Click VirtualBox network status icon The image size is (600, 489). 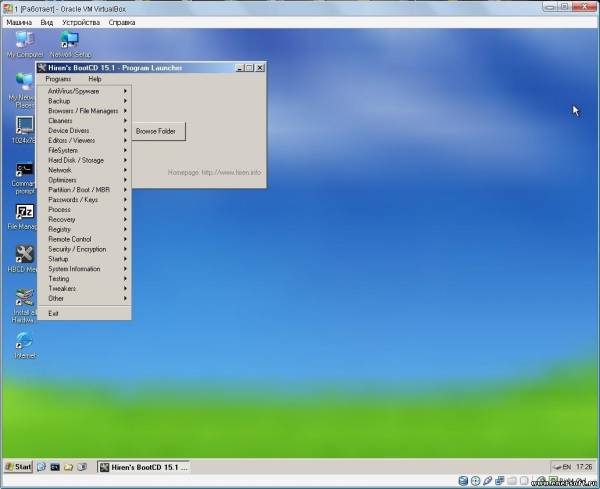coord(500,481)
